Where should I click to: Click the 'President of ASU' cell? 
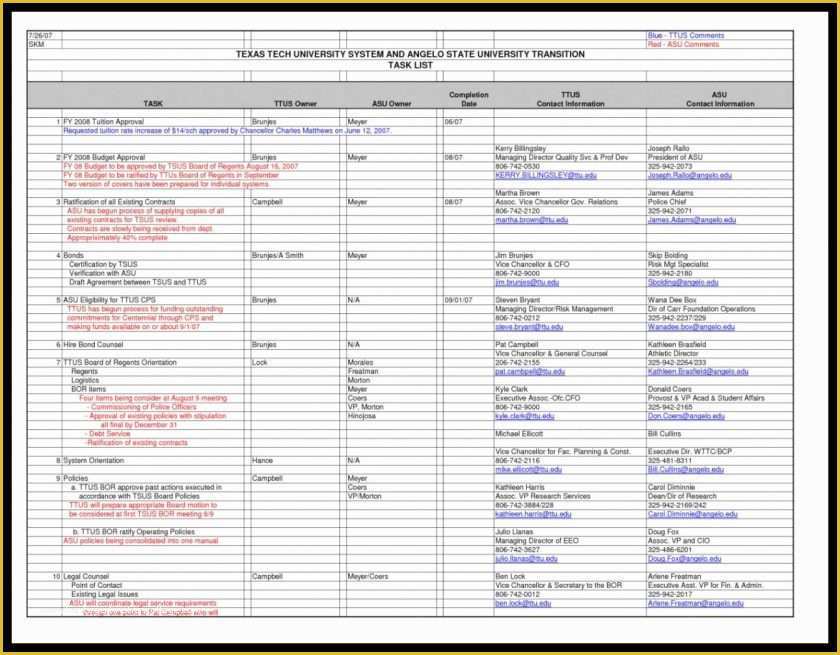pyautogui.click(x=674, y=157)
